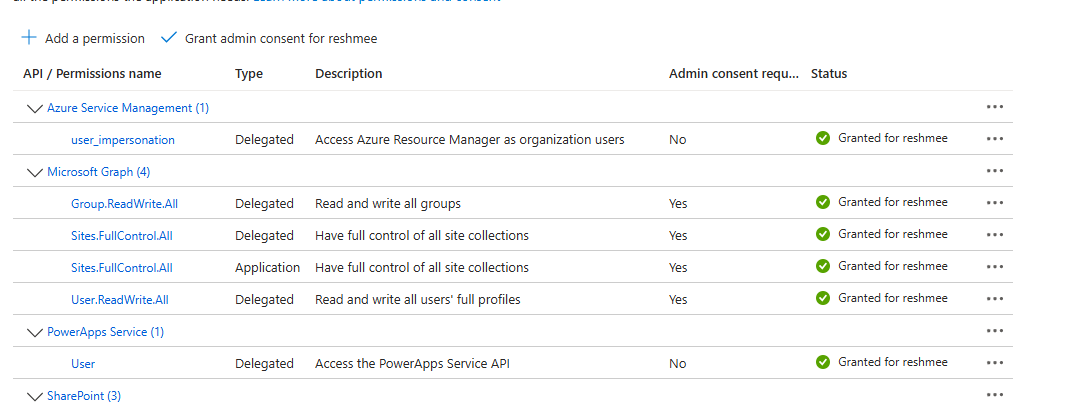
Task: Collapse the PowerApps Service group chevron
Action: [x=34, y=332]
